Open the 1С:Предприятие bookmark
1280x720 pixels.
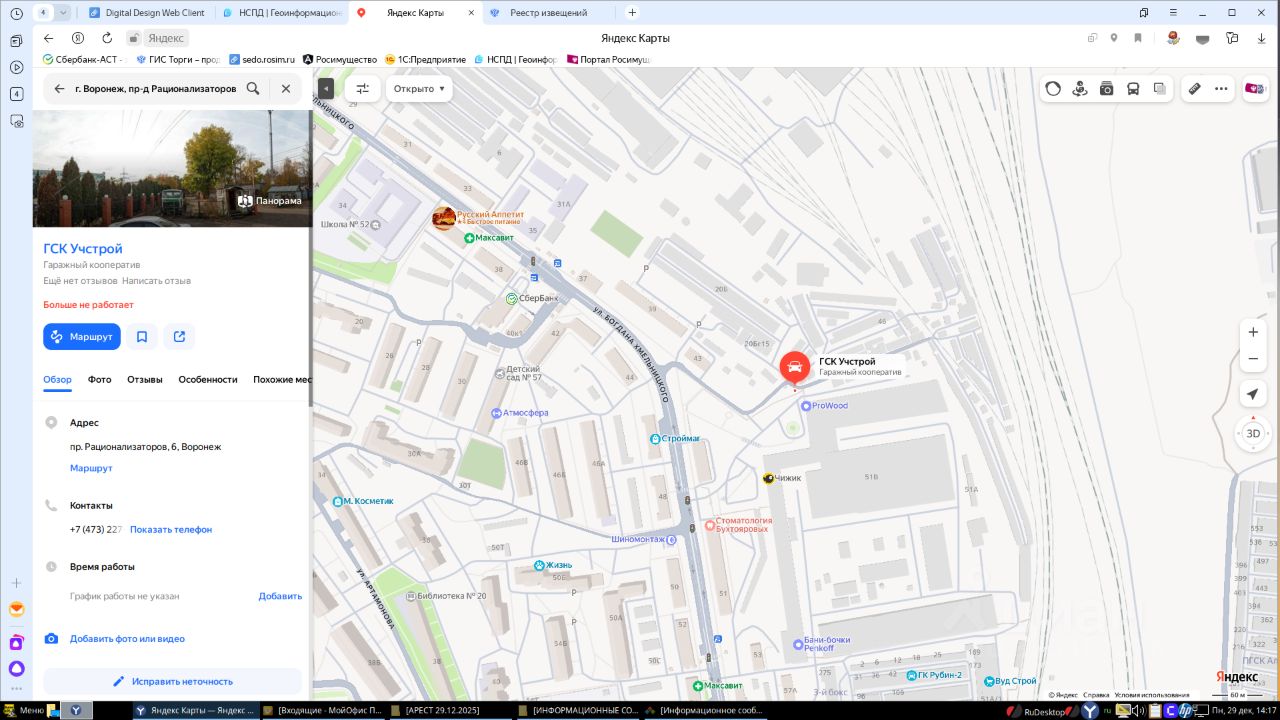pos(426,59)
